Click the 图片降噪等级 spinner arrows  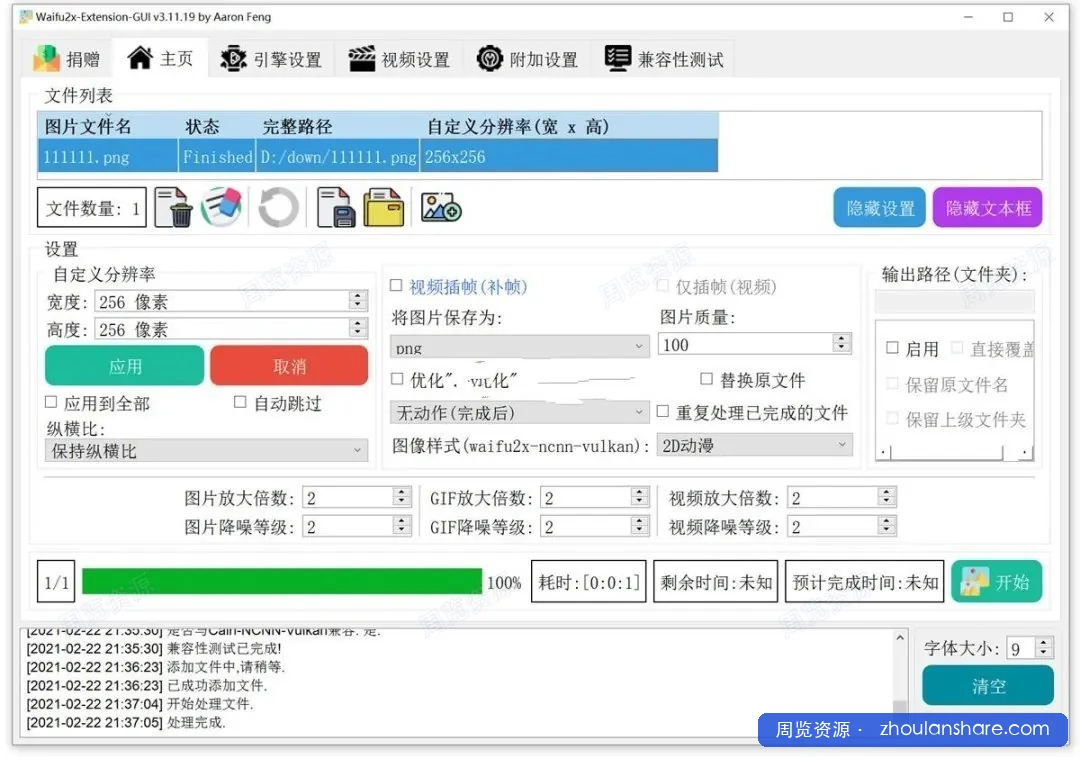(402, 526)
